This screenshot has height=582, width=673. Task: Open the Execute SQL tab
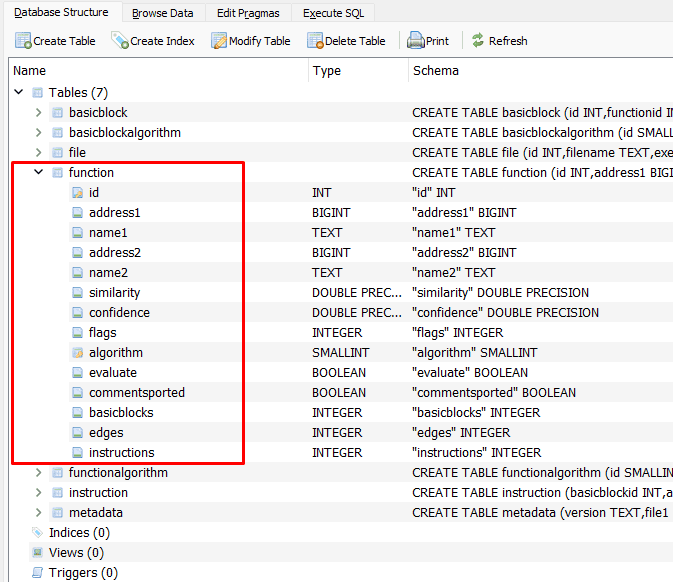pyautogui.click(x=333, y=13)
